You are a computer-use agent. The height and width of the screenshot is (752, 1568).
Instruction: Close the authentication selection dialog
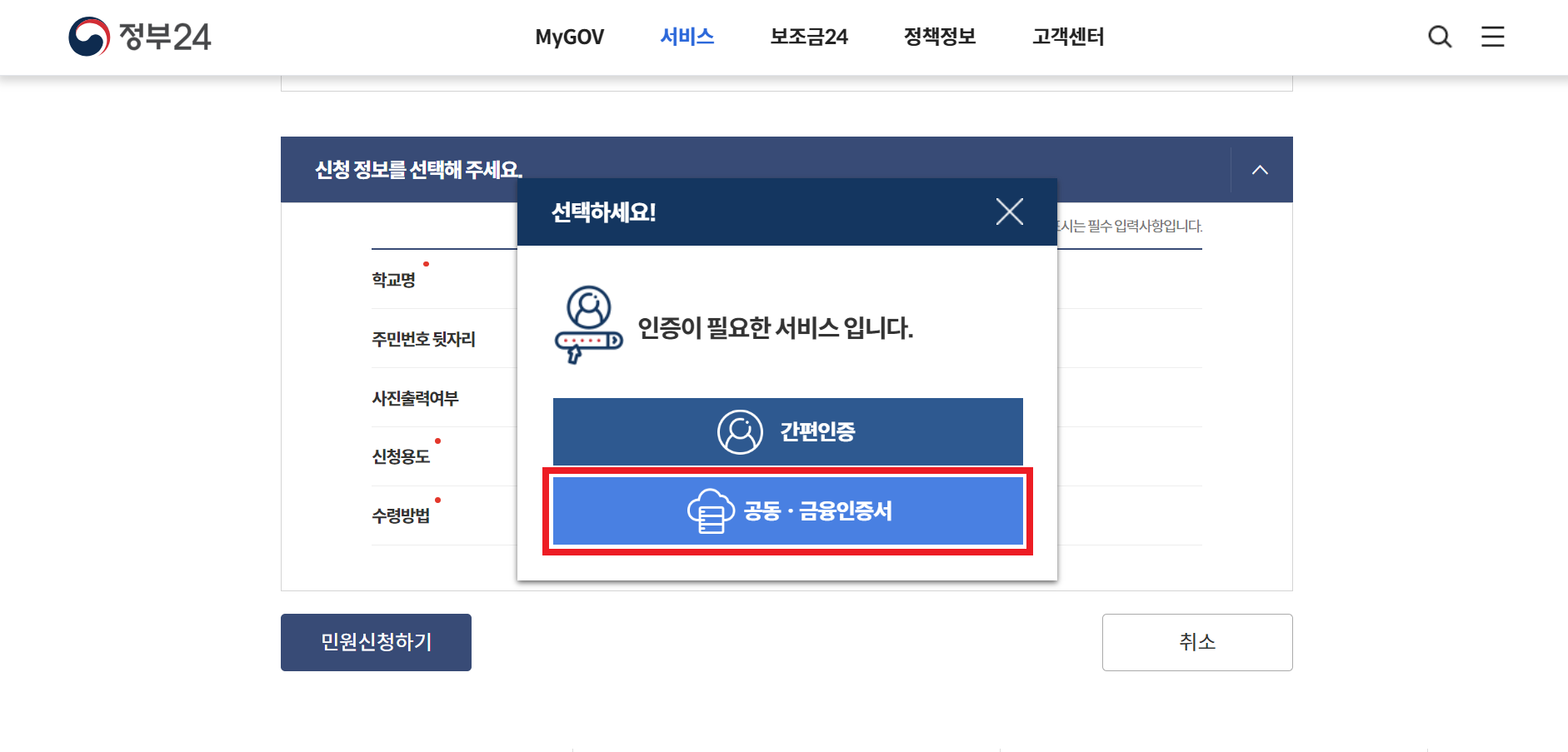[x=1009, y=212]
